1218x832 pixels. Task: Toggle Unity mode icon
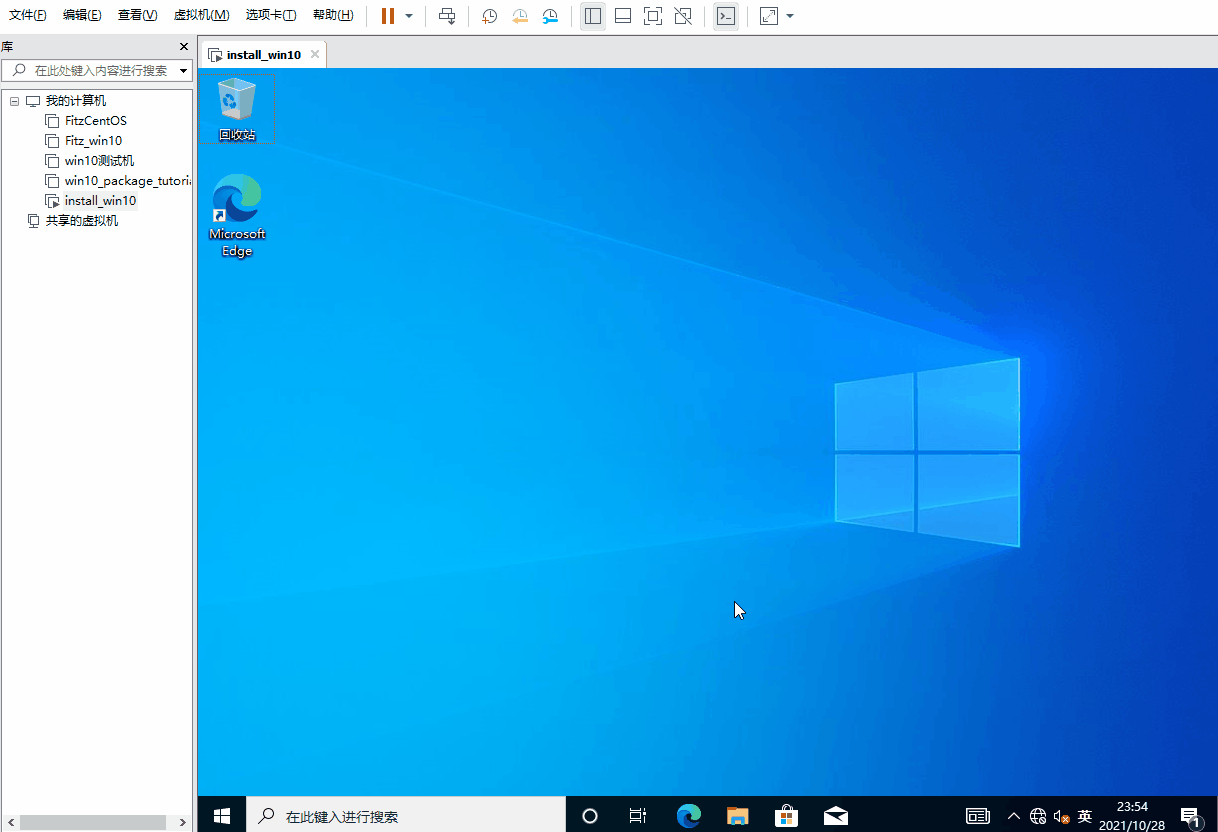point(683,16)
